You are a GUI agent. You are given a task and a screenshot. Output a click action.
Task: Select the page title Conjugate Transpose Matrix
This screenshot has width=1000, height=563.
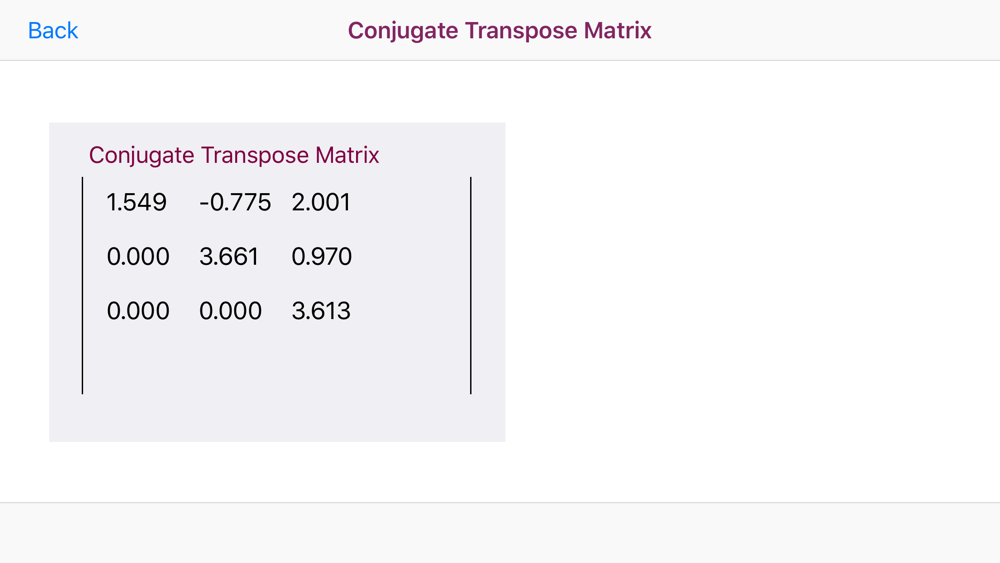[x=499, y=31]
